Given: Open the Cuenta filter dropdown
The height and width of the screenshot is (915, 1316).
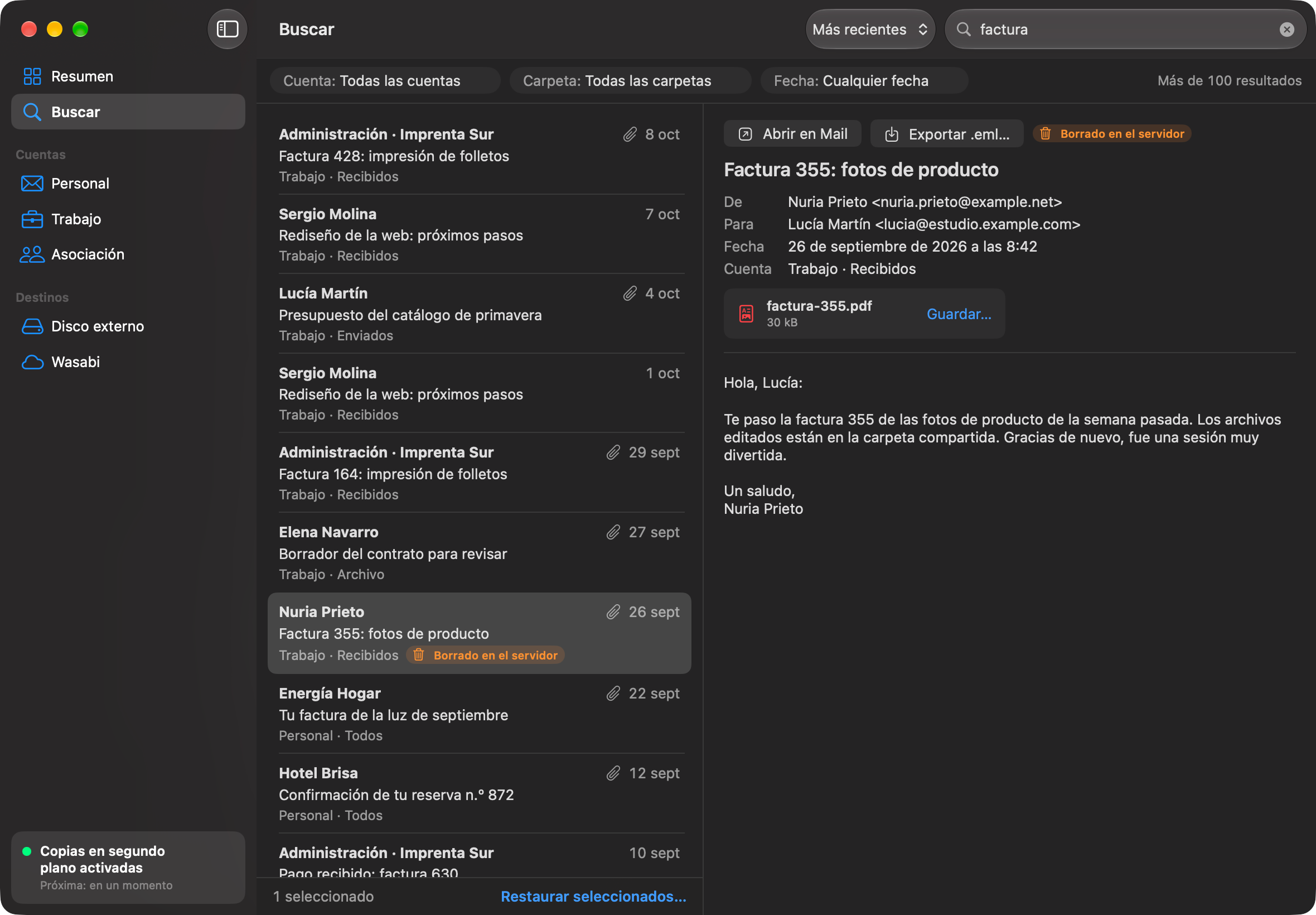Looking at the screenshot, I should point(385,81).
